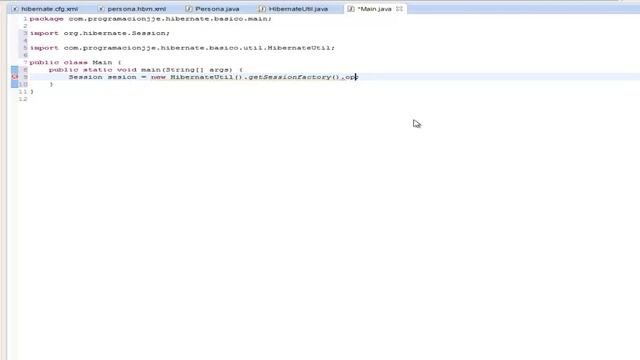This screenshot has width=640, height=360.
Task: Click 'getSessionFactory()' in line 9
Action: pyautogui.click(x=294, y=77)
